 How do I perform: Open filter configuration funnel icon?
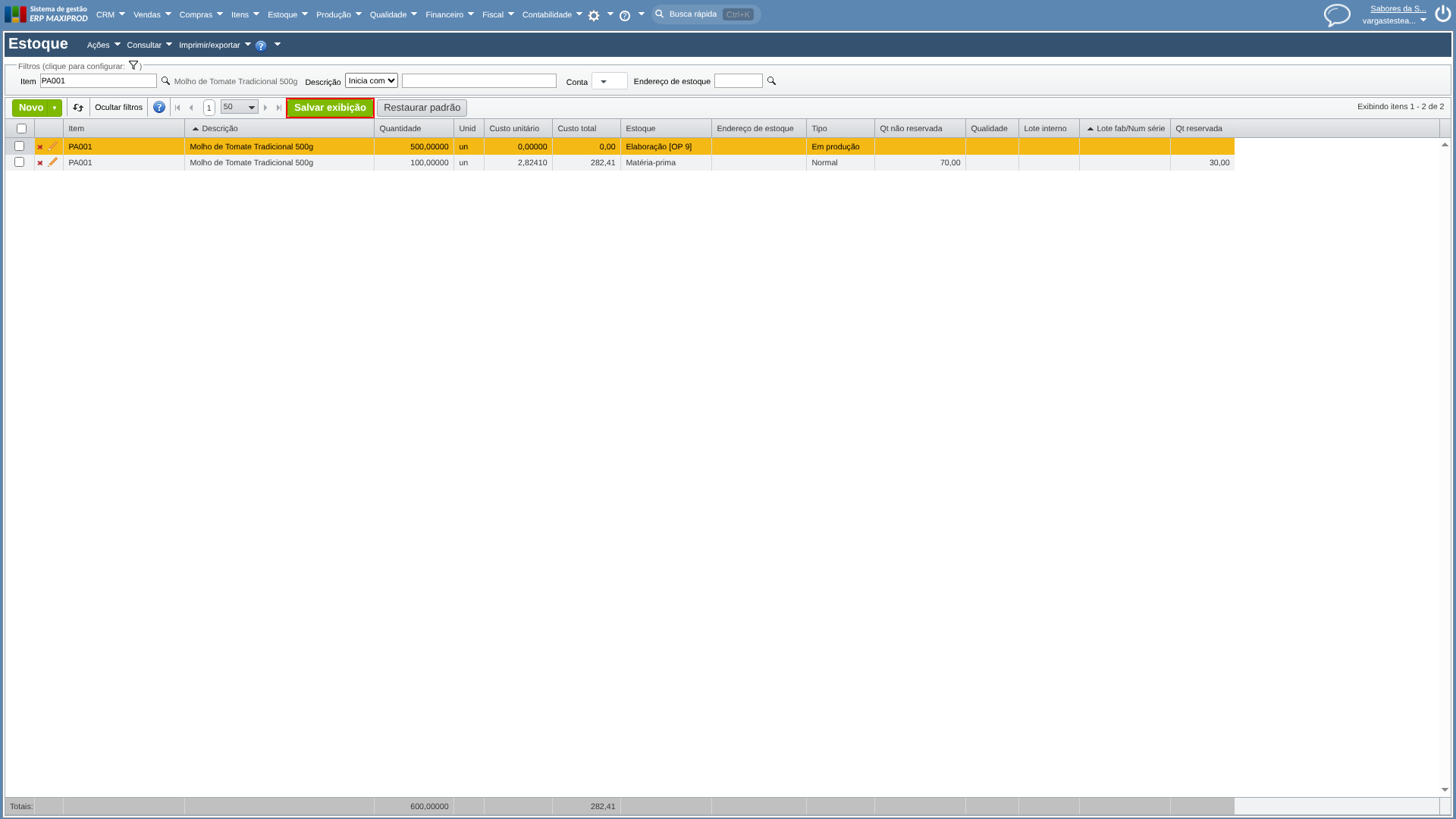click(x=133, y=66)
